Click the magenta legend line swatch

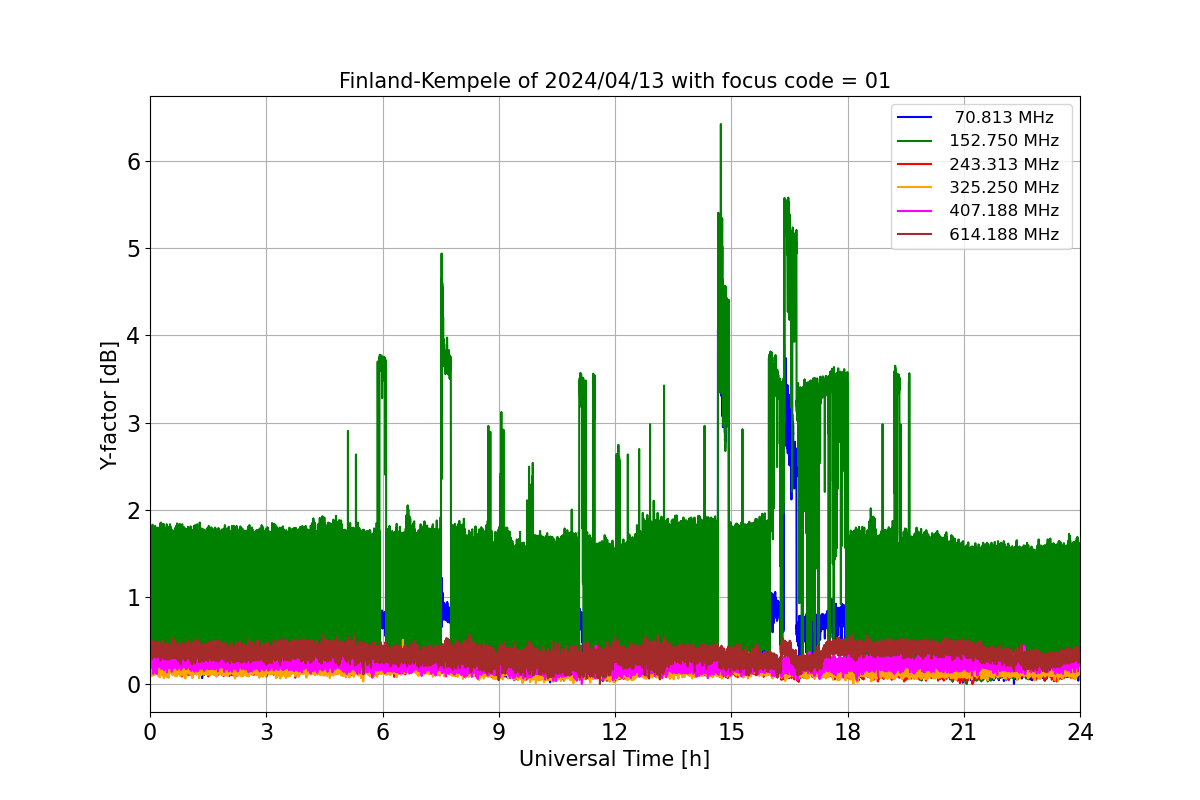[915, 210]
